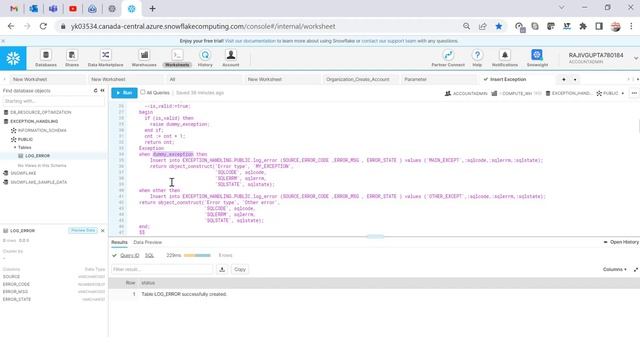
Task: Open the Query ID link
Action: tap(130, 256)
